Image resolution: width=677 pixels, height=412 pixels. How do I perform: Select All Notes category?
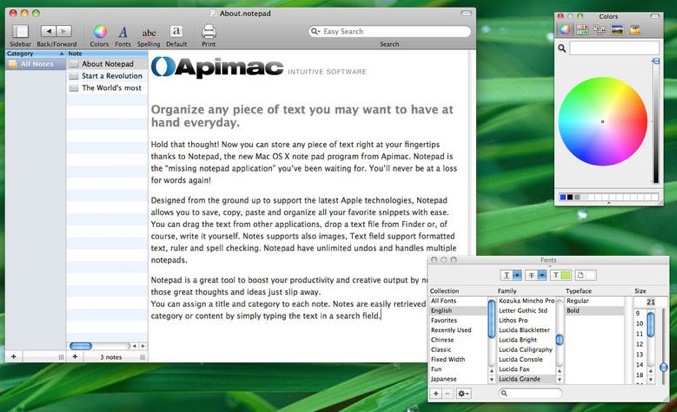[35, 64]
